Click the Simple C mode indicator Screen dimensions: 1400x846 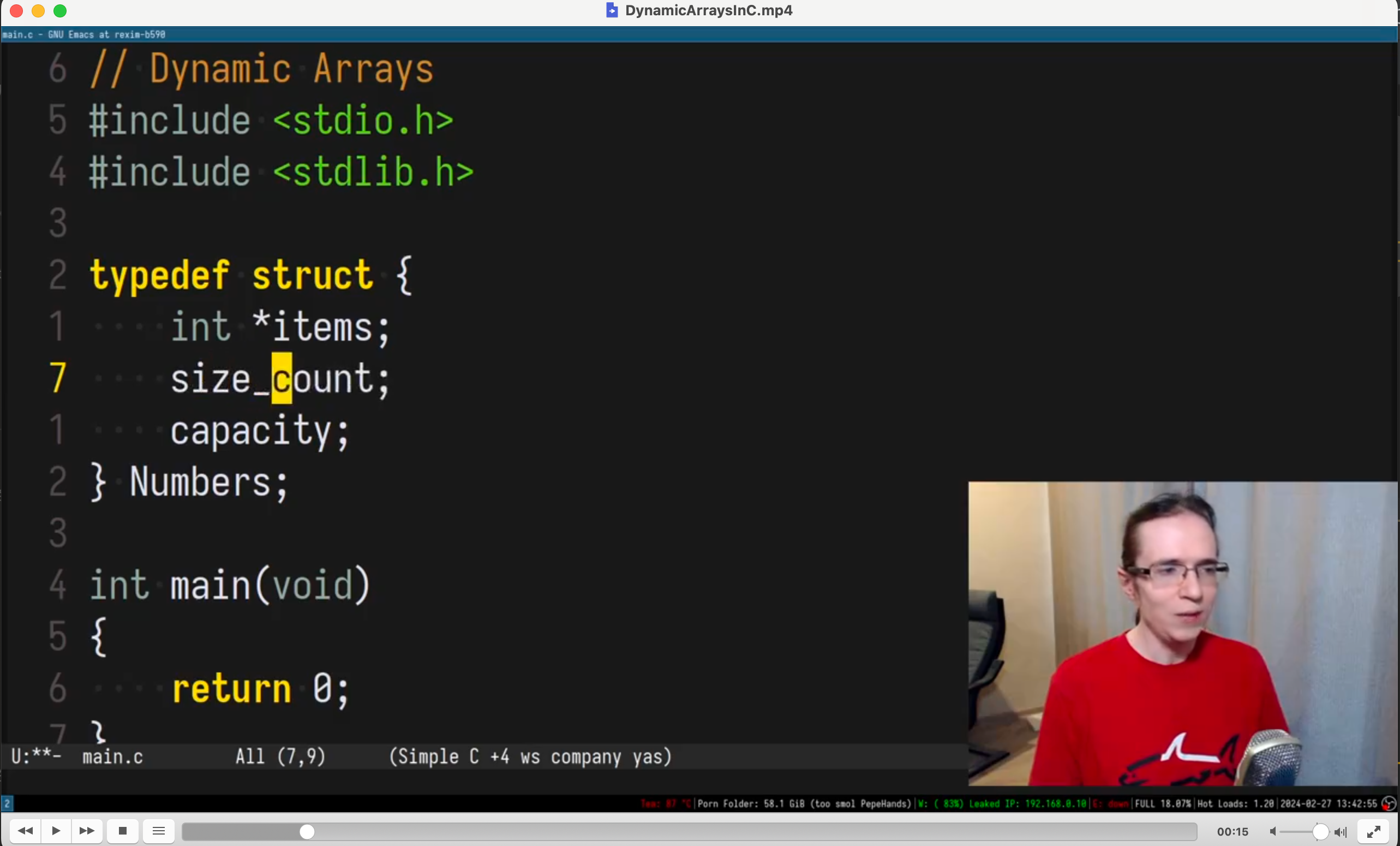(x=435, y=756)
